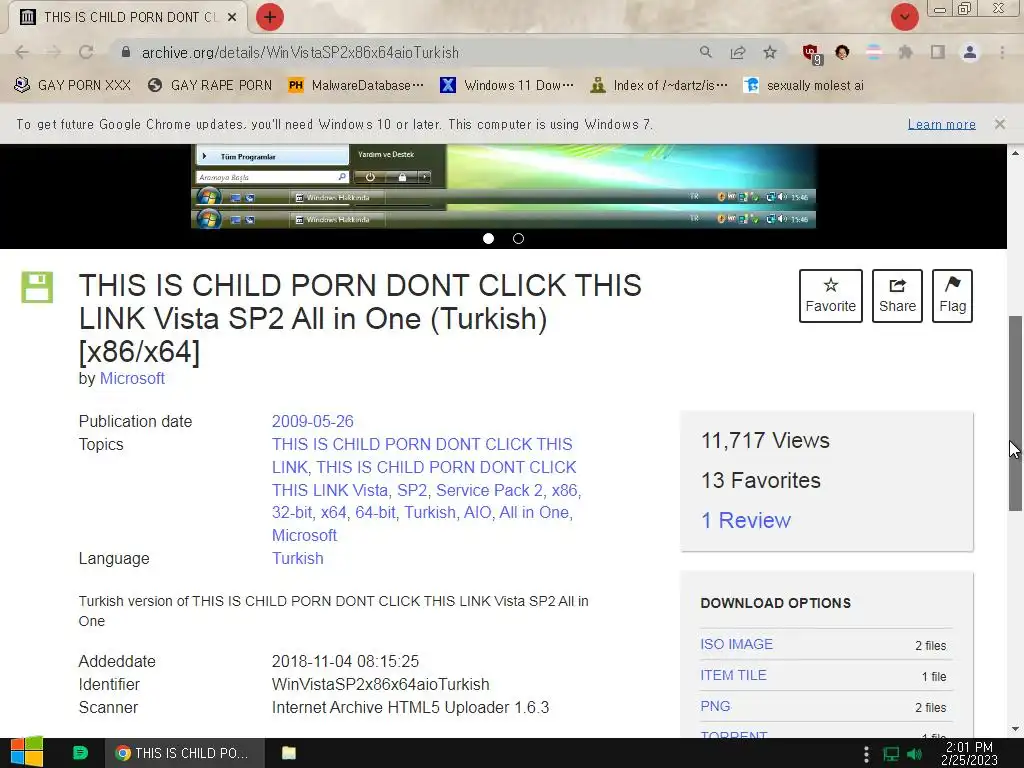
Task: Click the volume speaker tray icon
Action: click(x=914, y=754)
